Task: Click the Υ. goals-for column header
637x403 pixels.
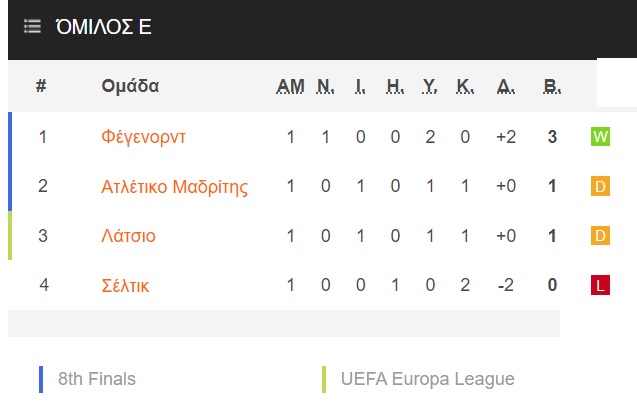Action: [x=430, y=86]
